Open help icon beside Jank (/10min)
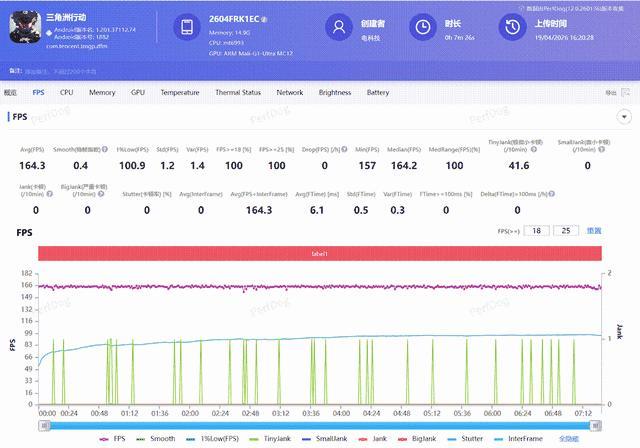Image resolution: width=640 pixels, height=448 pixels. 49,194
